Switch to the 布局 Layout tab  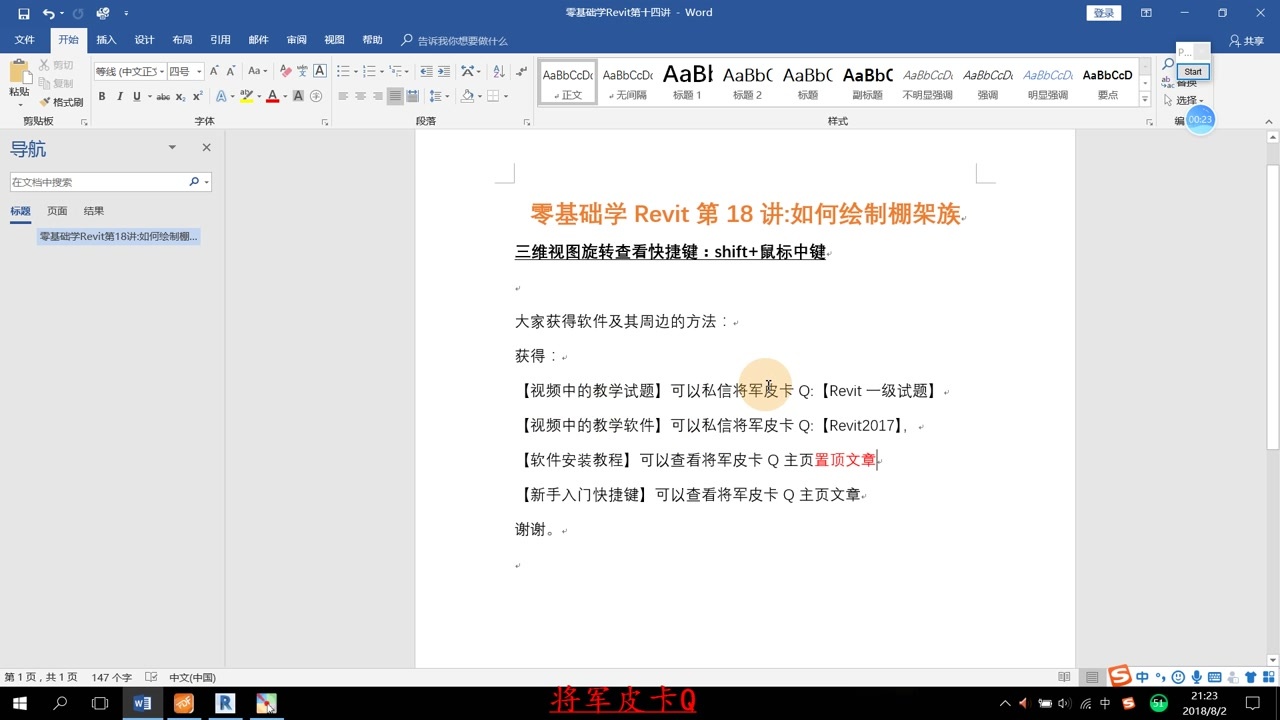point(182,40)
